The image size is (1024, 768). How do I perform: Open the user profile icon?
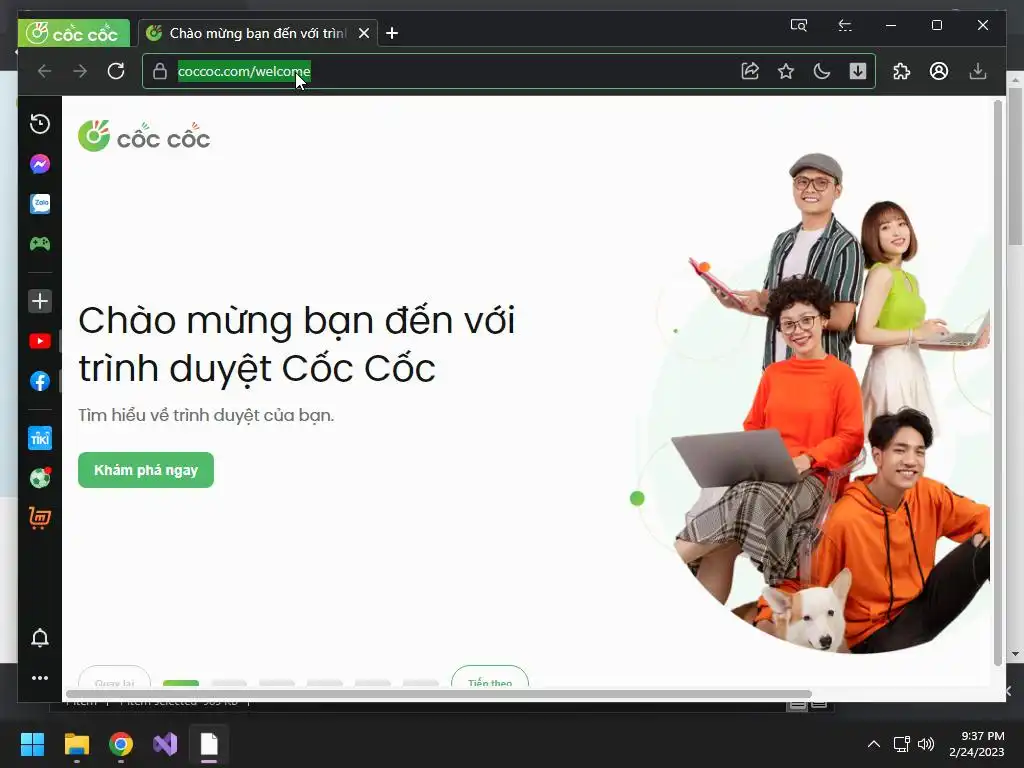939,71
